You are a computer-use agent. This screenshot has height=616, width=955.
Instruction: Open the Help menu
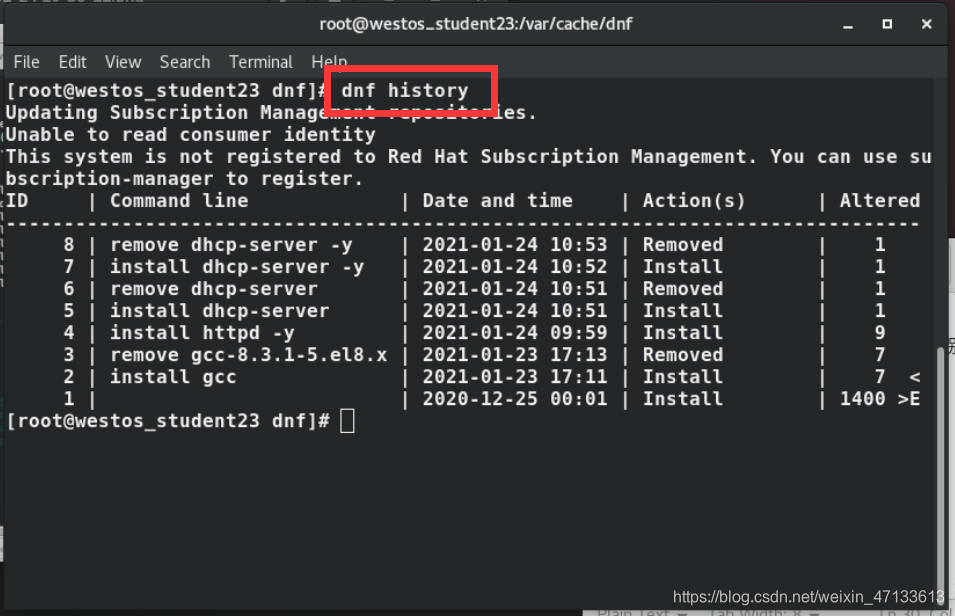pos(329,62)
